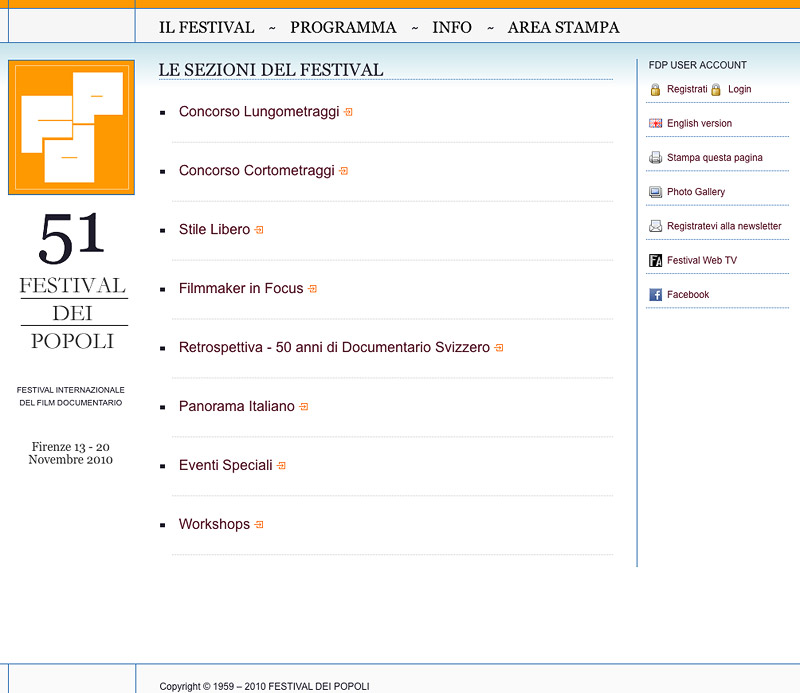The width and height of the screenshot is (800, 693).
Task: Open the Photo Gallery link
Action: point(696,192)
